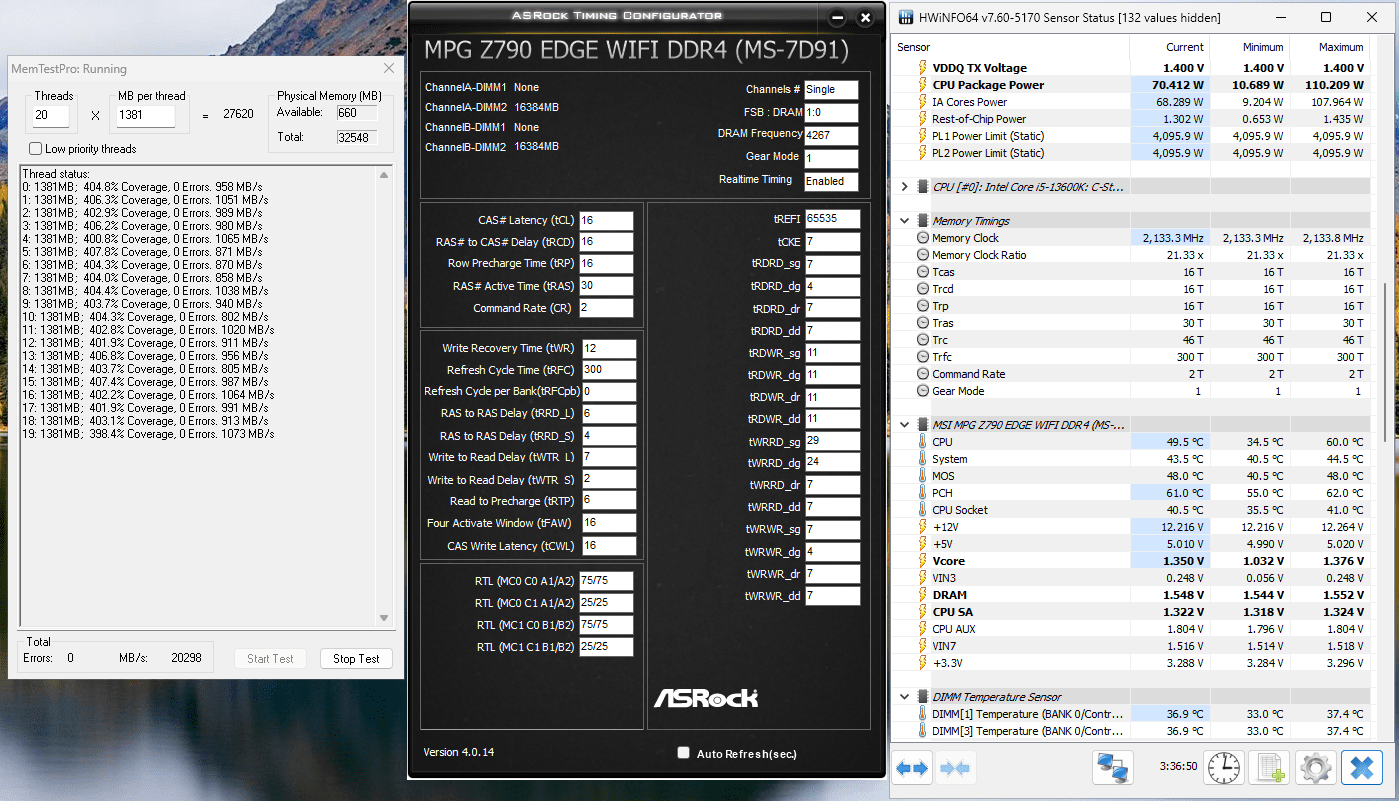
Task: Click HWiNFO expand columns blue arrows button
Action: pyautogui.click(x=912, y=768)
